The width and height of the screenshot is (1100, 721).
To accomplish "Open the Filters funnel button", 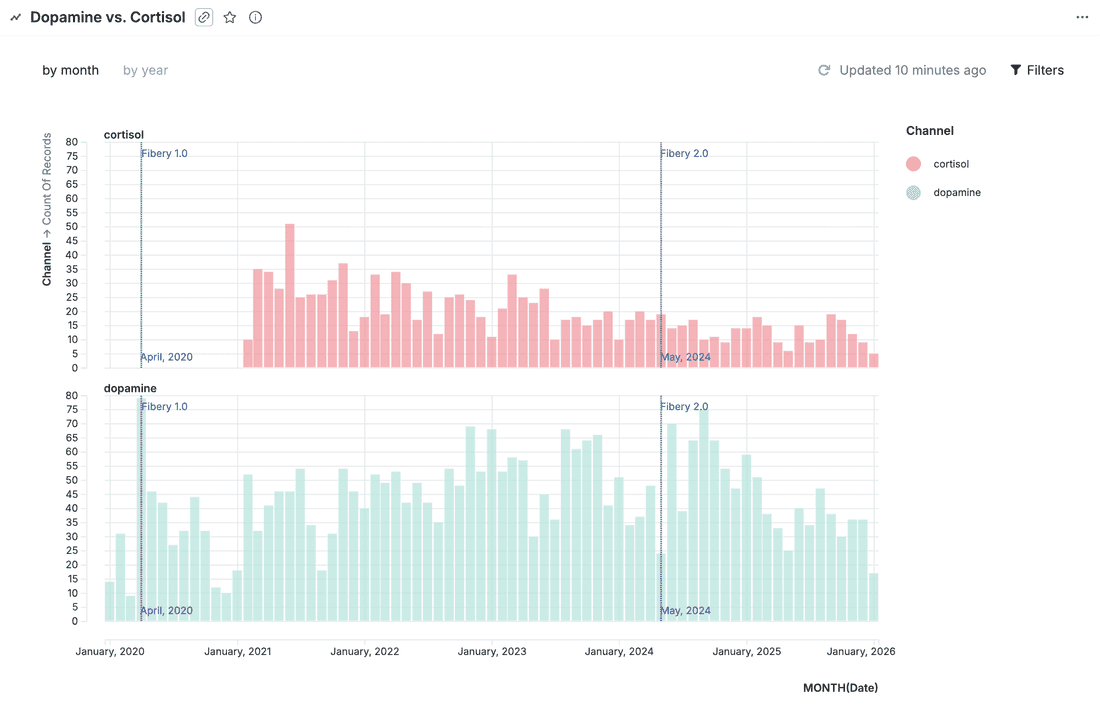I will [1037, 70].
